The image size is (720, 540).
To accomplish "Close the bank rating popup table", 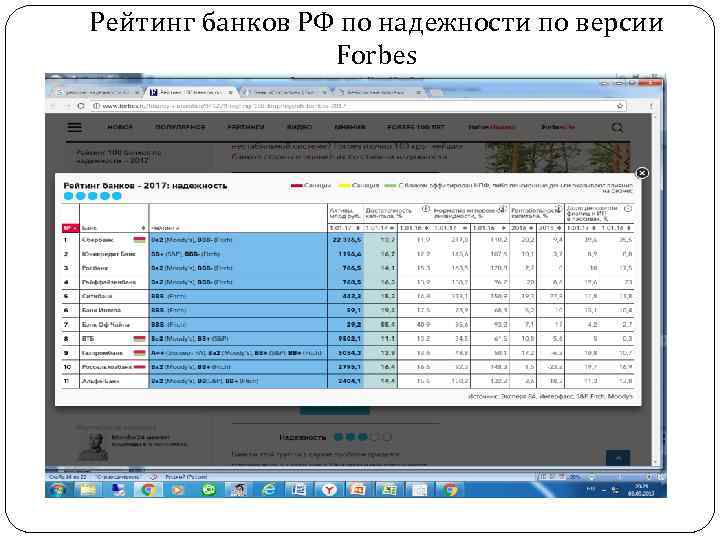I will [x=642, y=173].
